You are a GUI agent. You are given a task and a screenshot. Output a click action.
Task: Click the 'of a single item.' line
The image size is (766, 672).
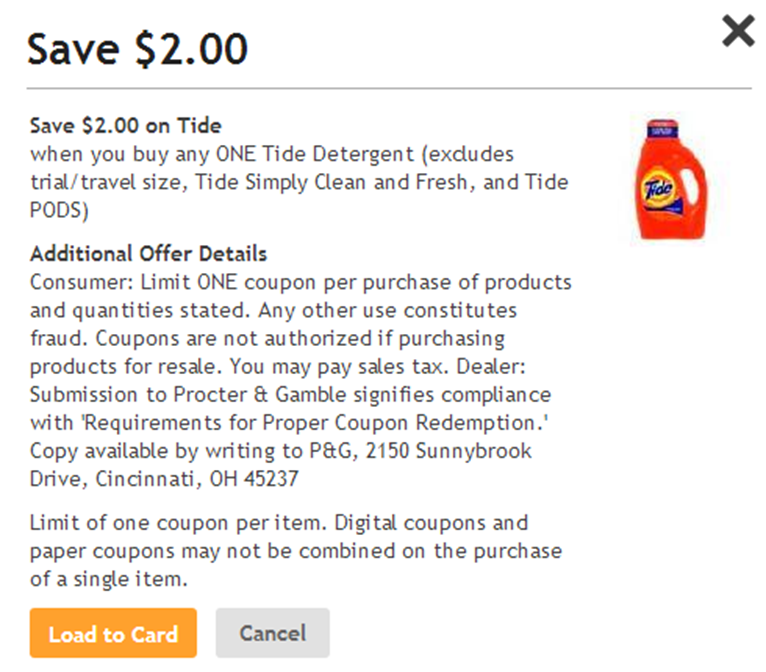pos(108,580)
